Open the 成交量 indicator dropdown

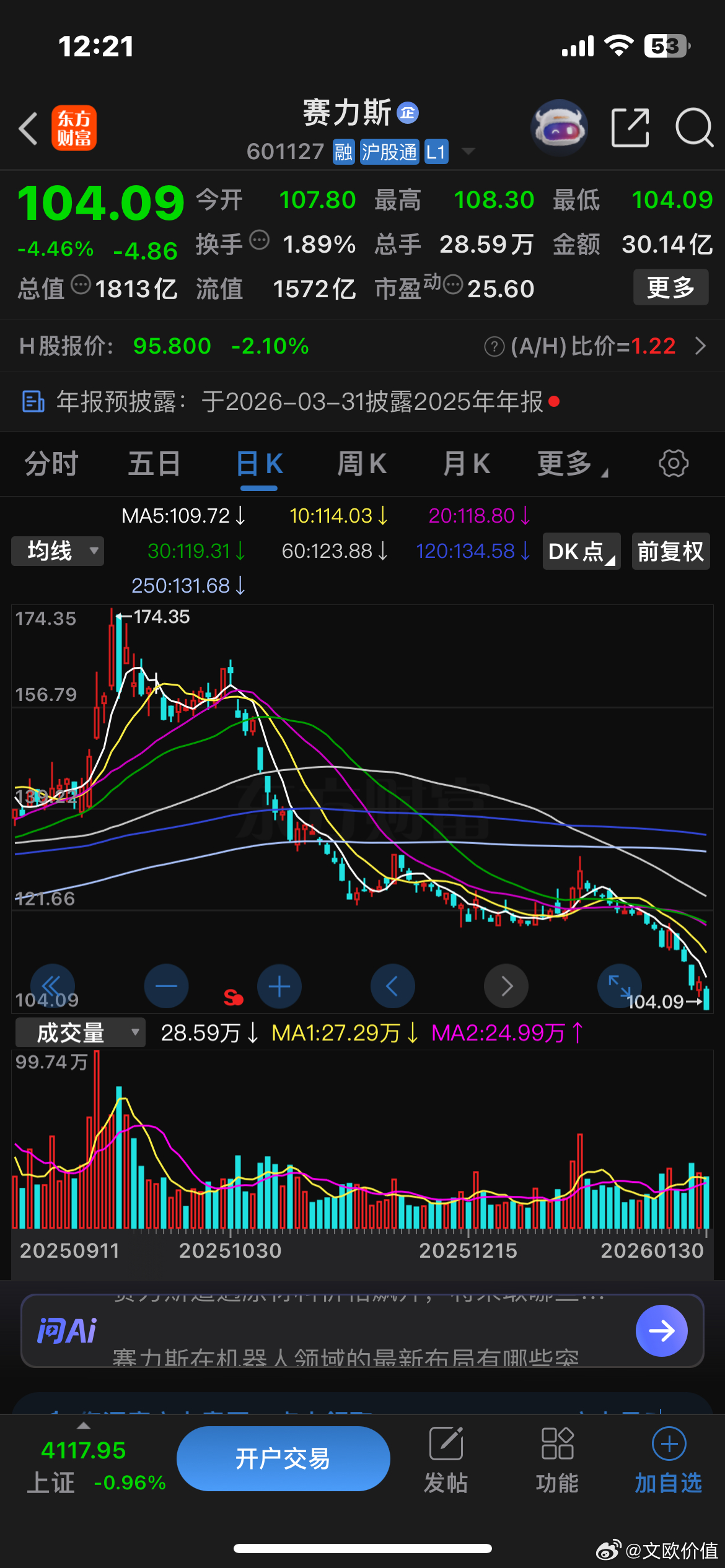point(81,1032)
